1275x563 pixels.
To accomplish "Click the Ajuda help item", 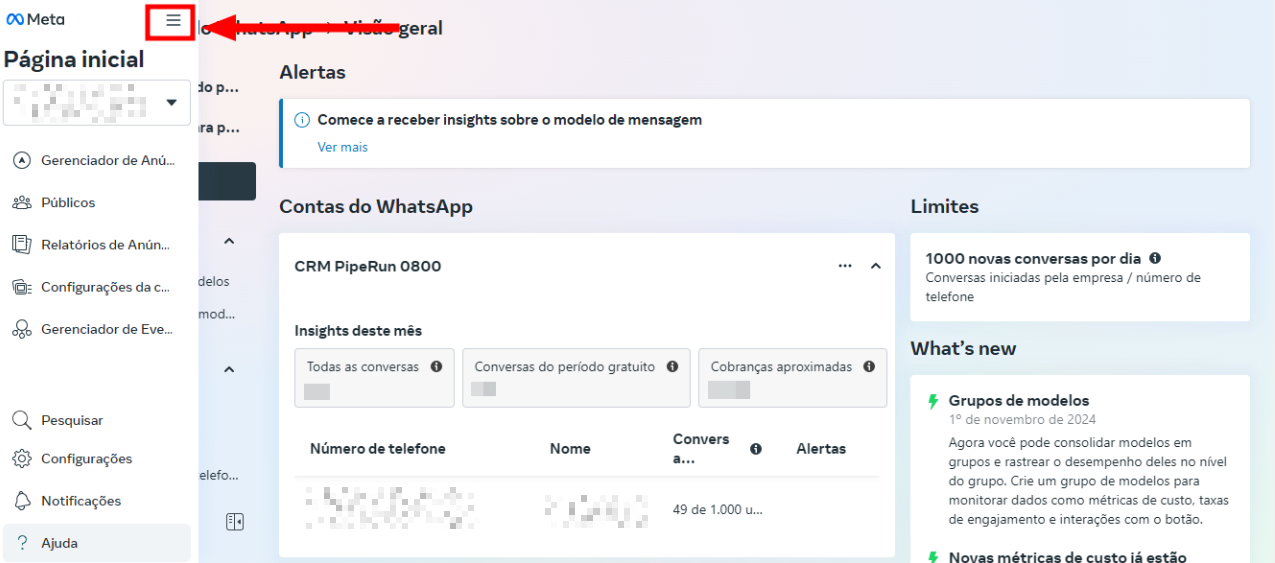I will (60, 543).
